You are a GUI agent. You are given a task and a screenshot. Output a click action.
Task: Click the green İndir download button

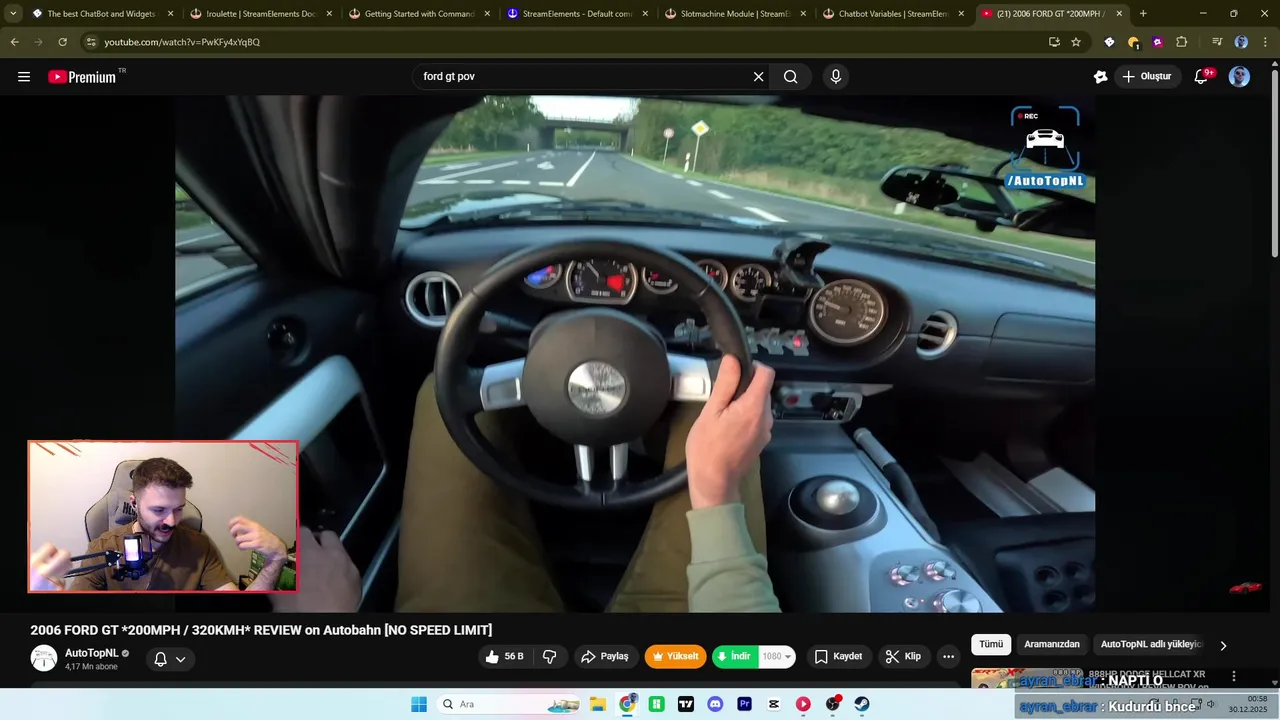734,657
